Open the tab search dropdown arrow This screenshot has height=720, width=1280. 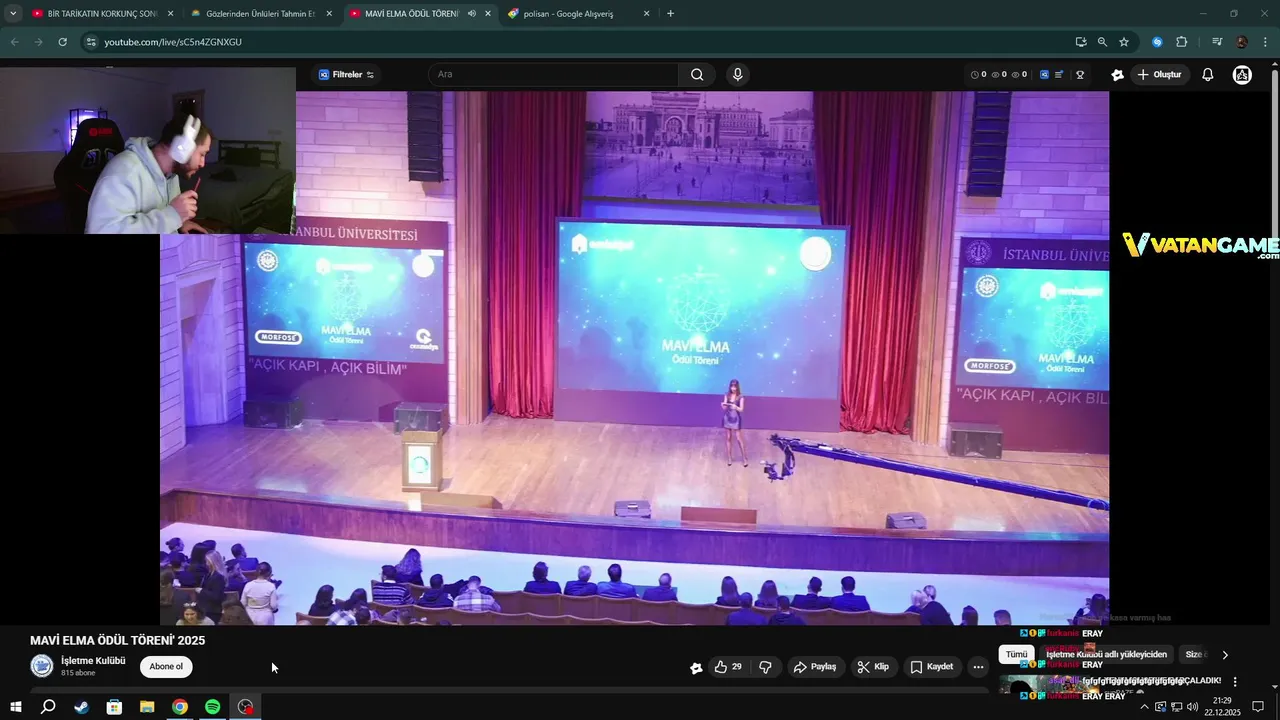tap(13, 14)
